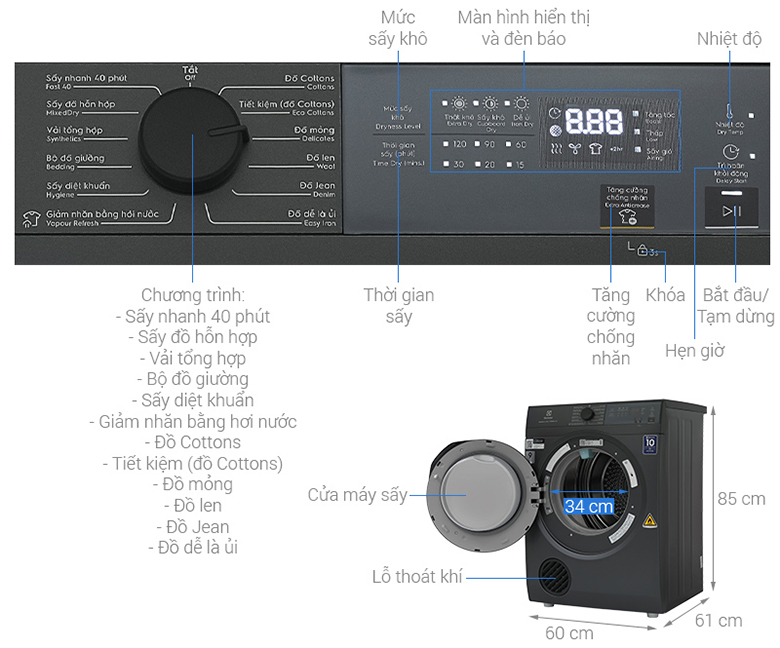
Task: Click the fan icon on display
Action: 576,148
